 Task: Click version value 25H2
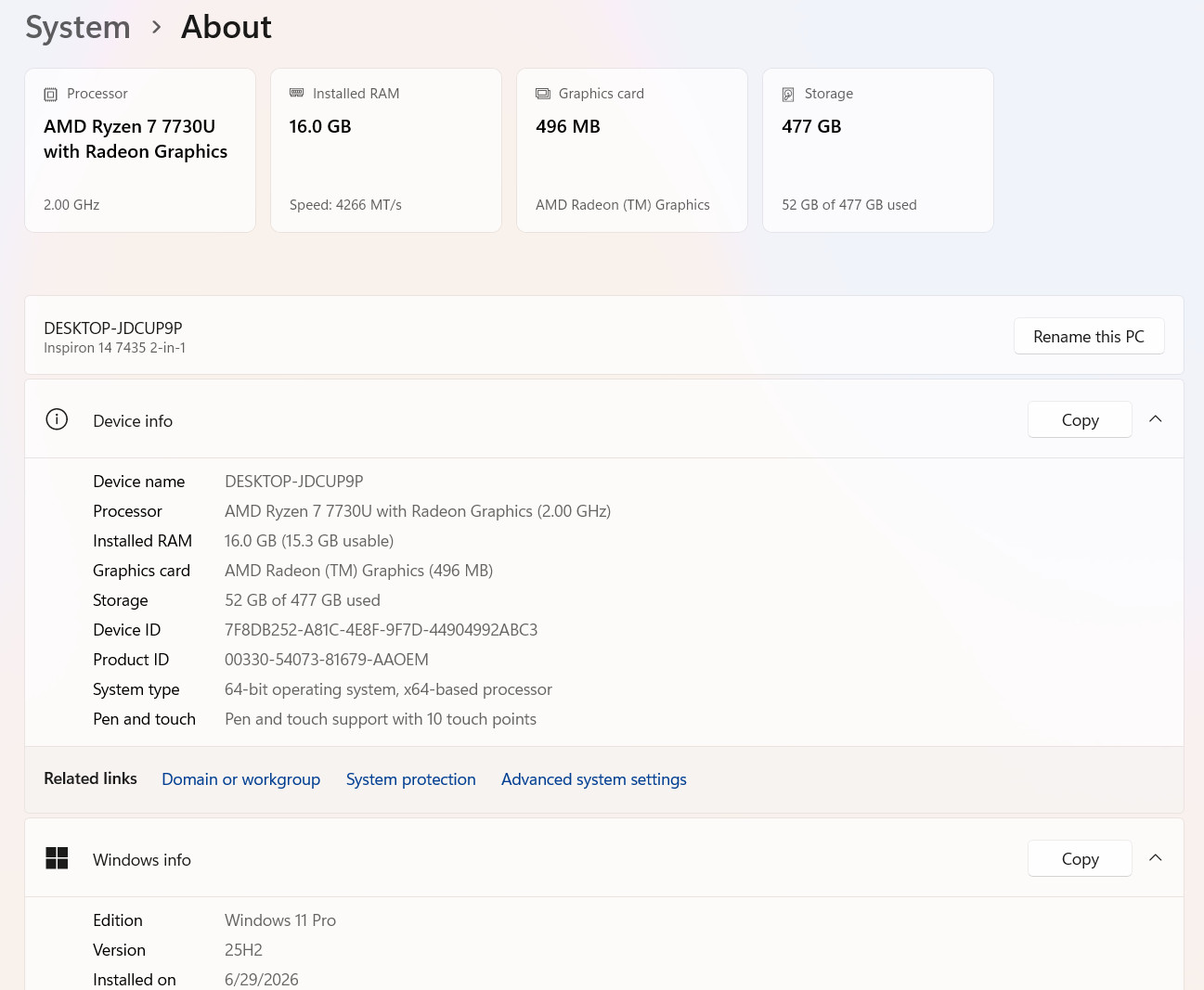pyautogui.click(x=243, y=950)
